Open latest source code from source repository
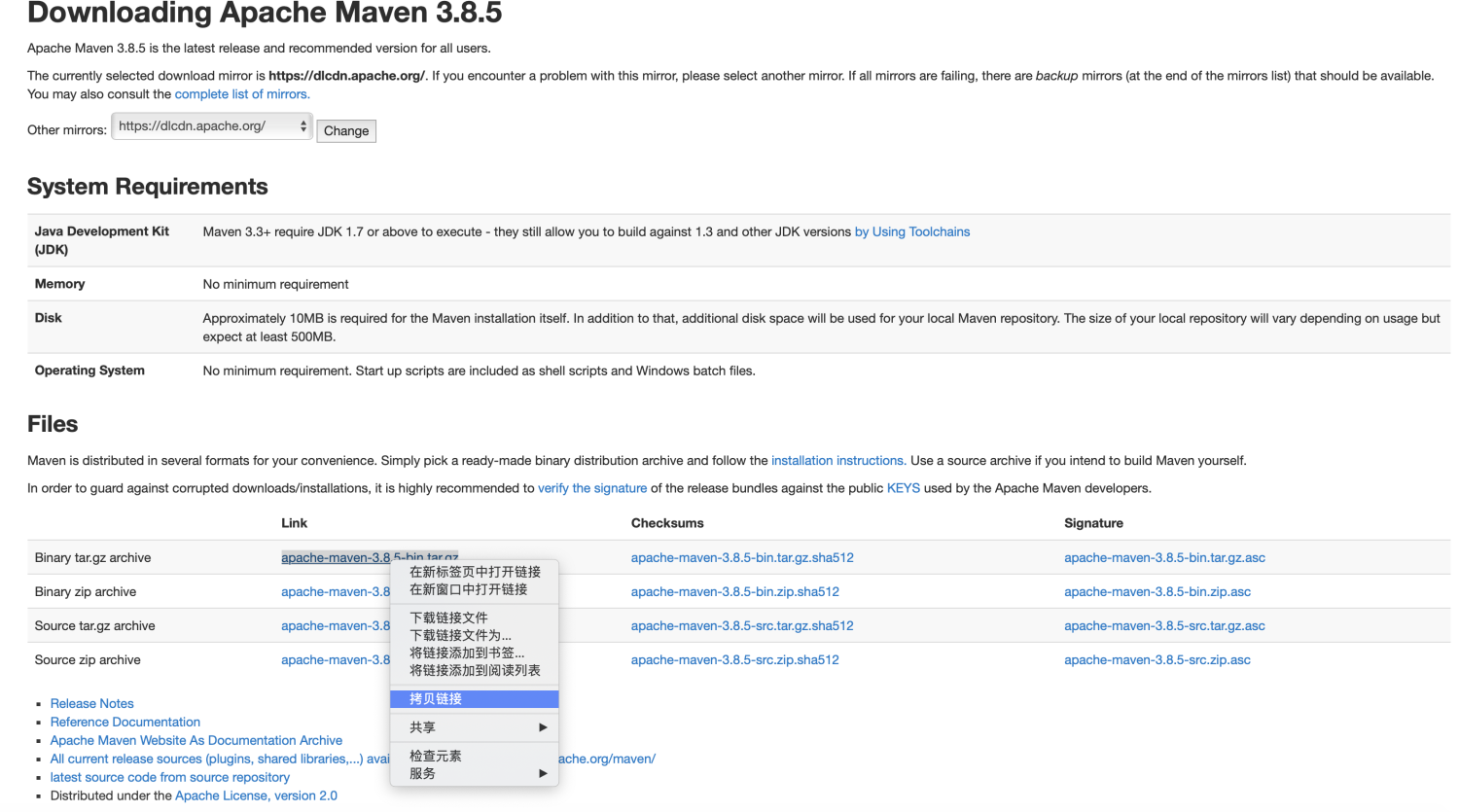1459x812 pixels. 170,777
